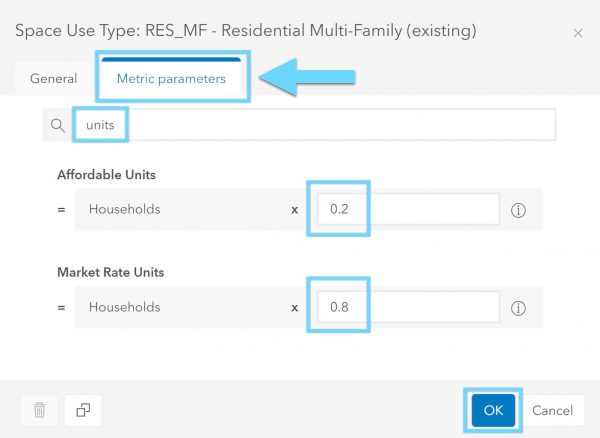Switch to the General tab
The image size is (600, 438).
[54, 79]
